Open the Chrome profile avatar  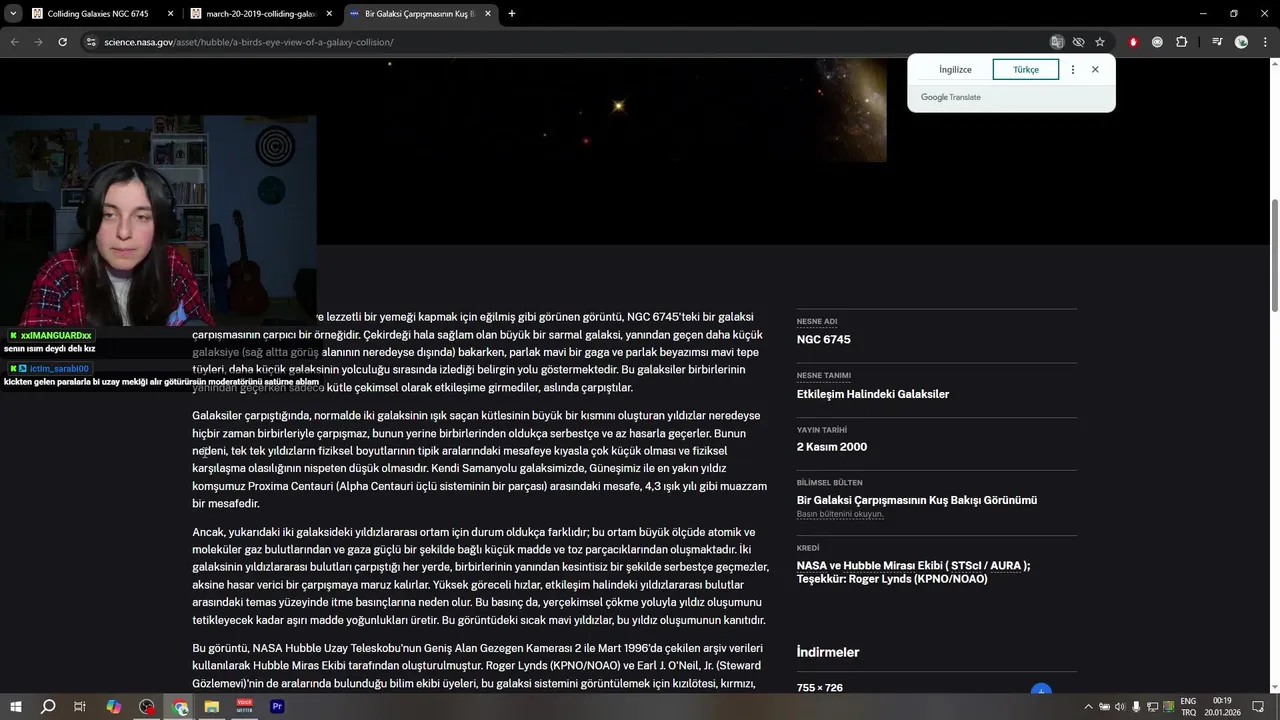pos(1241,42)
